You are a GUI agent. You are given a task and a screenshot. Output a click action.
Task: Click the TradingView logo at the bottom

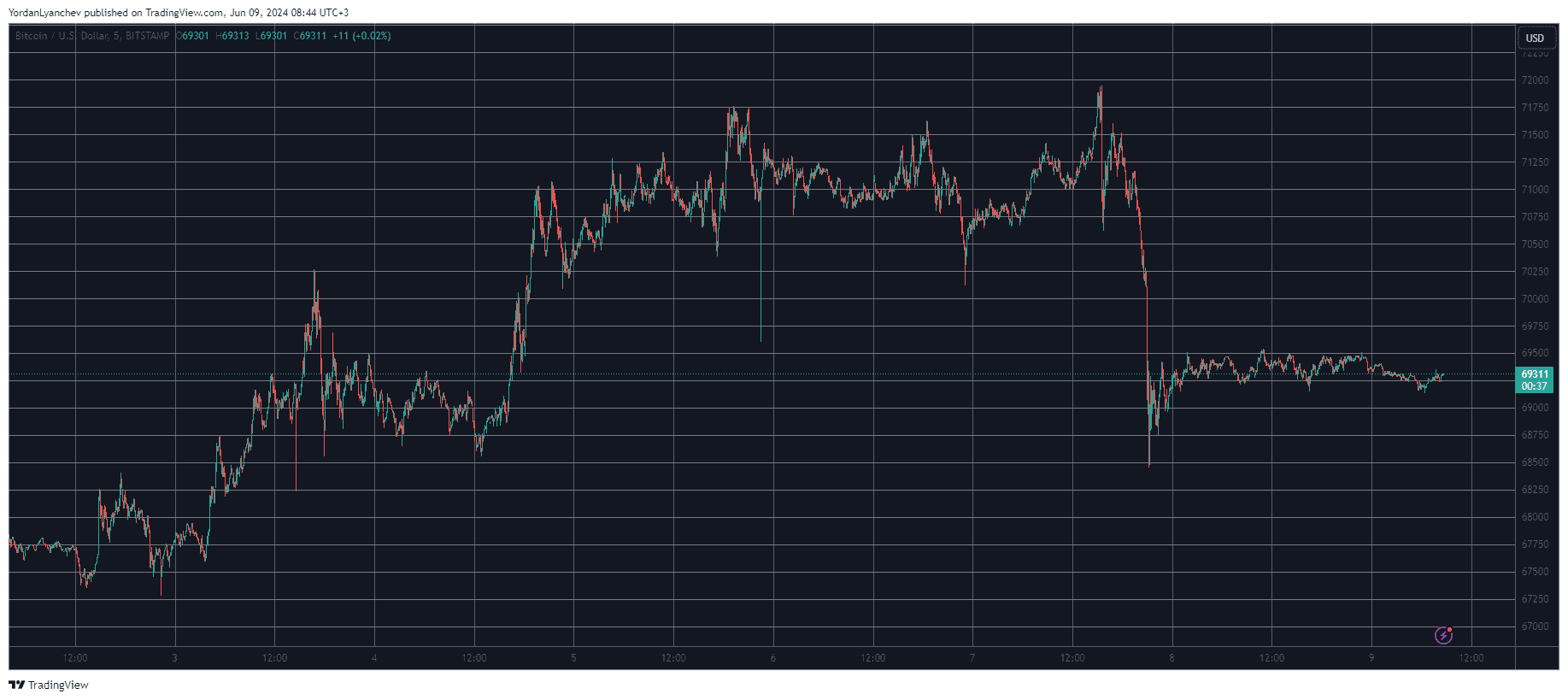click(x=49, y=685)
